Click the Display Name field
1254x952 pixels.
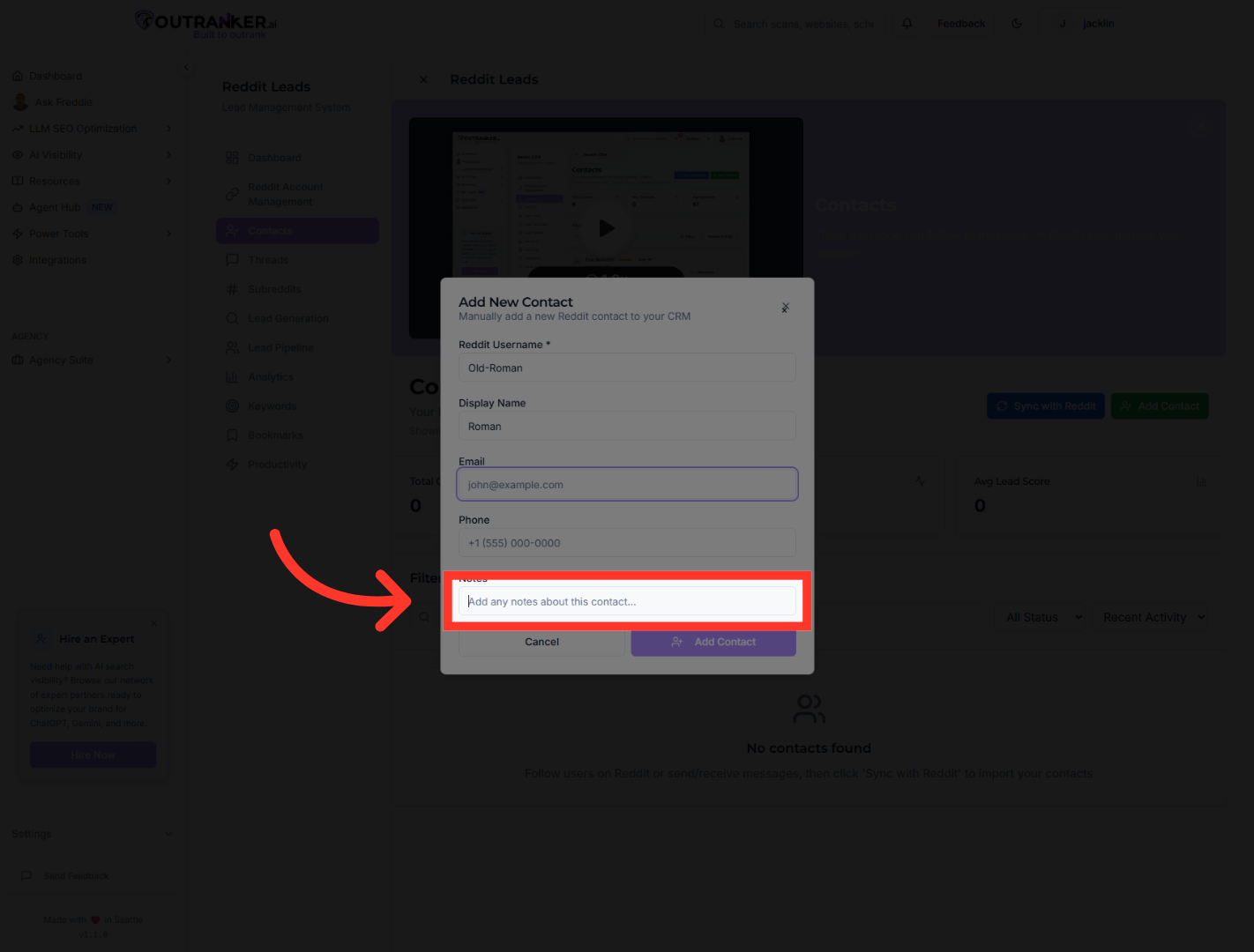(x=627, y=427)
